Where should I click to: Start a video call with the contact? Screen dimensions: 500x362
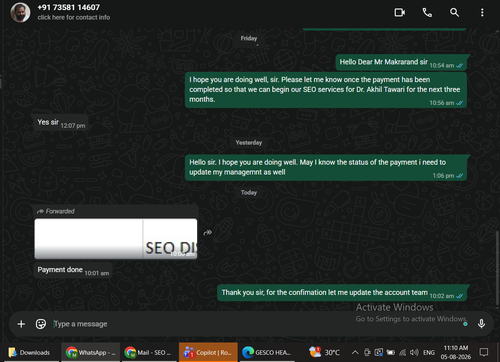[399, 13]
